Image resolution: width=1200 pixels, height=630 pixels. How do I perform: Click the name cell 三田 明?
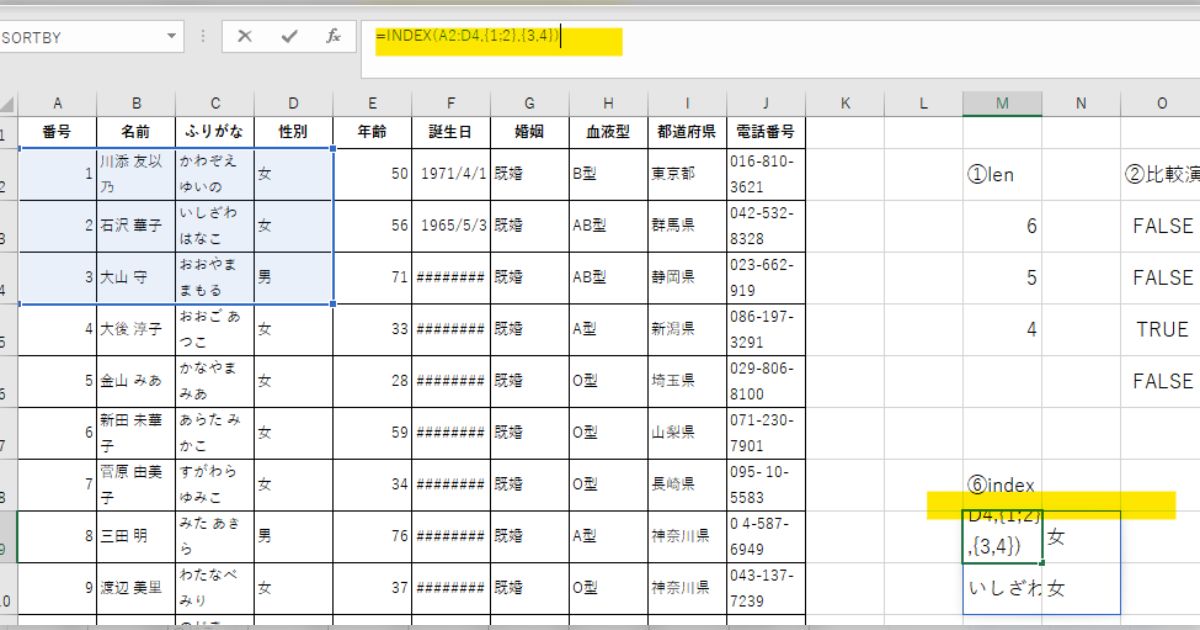(x=135, y=536)
